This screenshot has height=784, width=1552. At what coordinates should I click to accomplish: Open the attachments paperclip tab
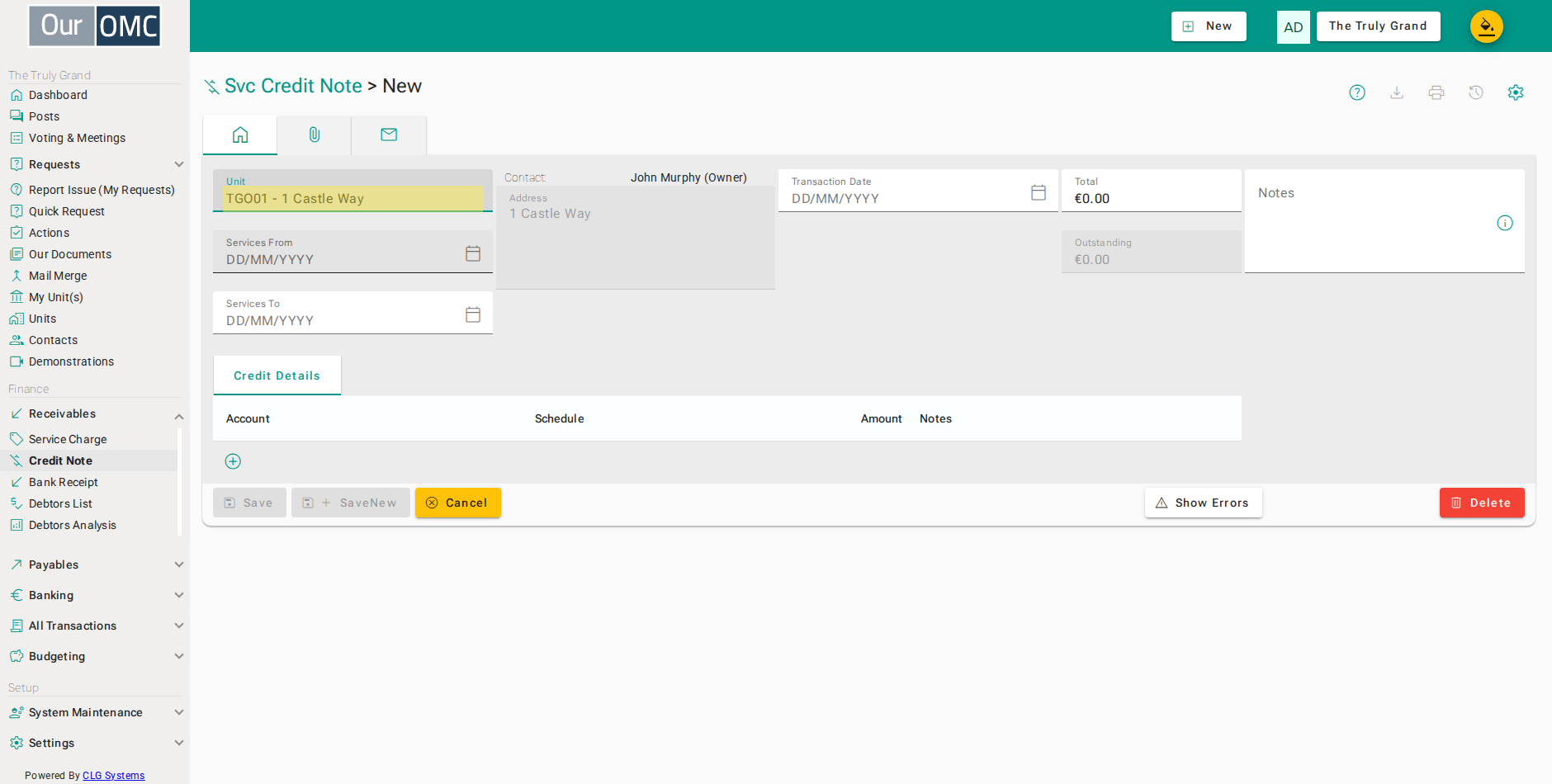315,135
